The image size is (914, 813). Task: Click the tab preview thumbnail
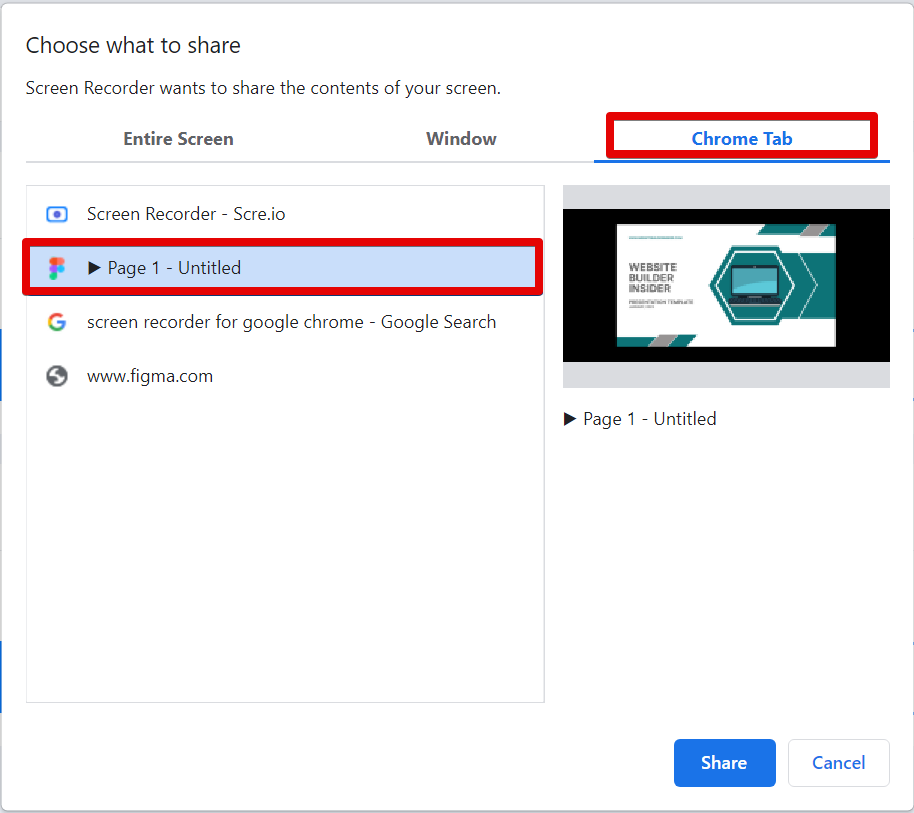click(726, 286)
